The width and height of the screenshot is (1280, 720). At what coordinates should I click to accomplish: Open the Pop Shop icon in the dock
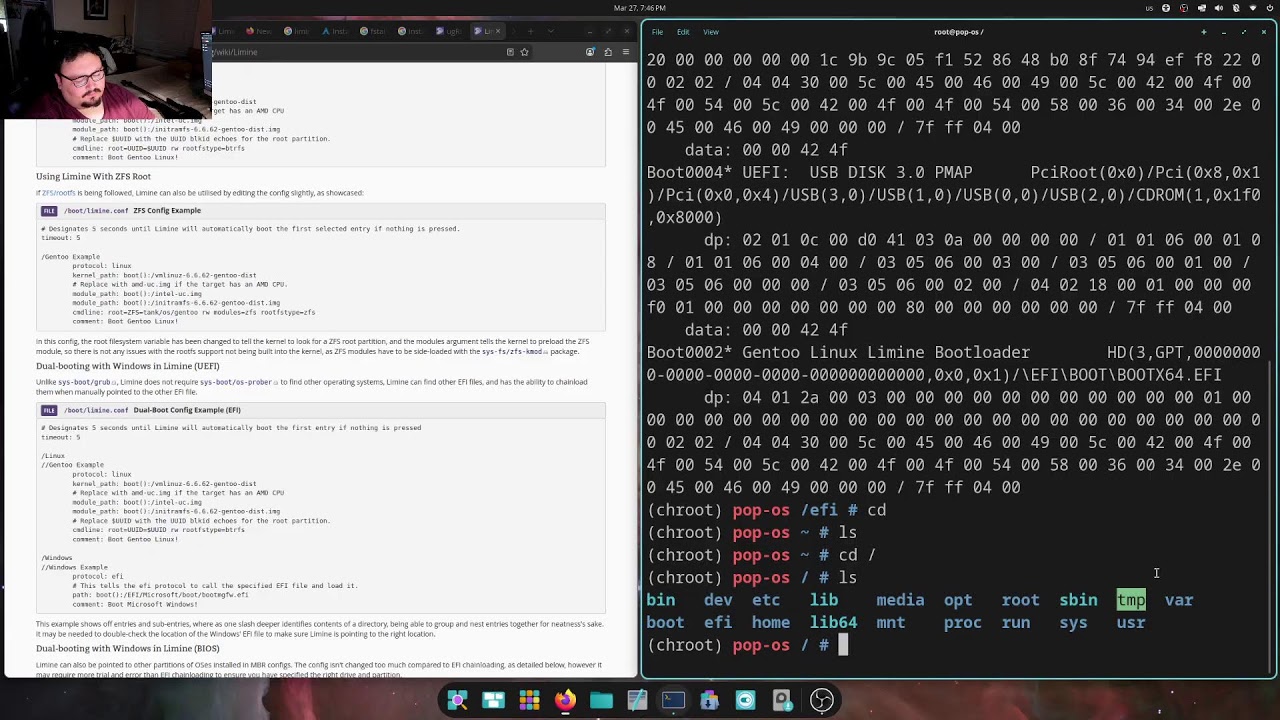pyautogui.click(x=710, y=700)
